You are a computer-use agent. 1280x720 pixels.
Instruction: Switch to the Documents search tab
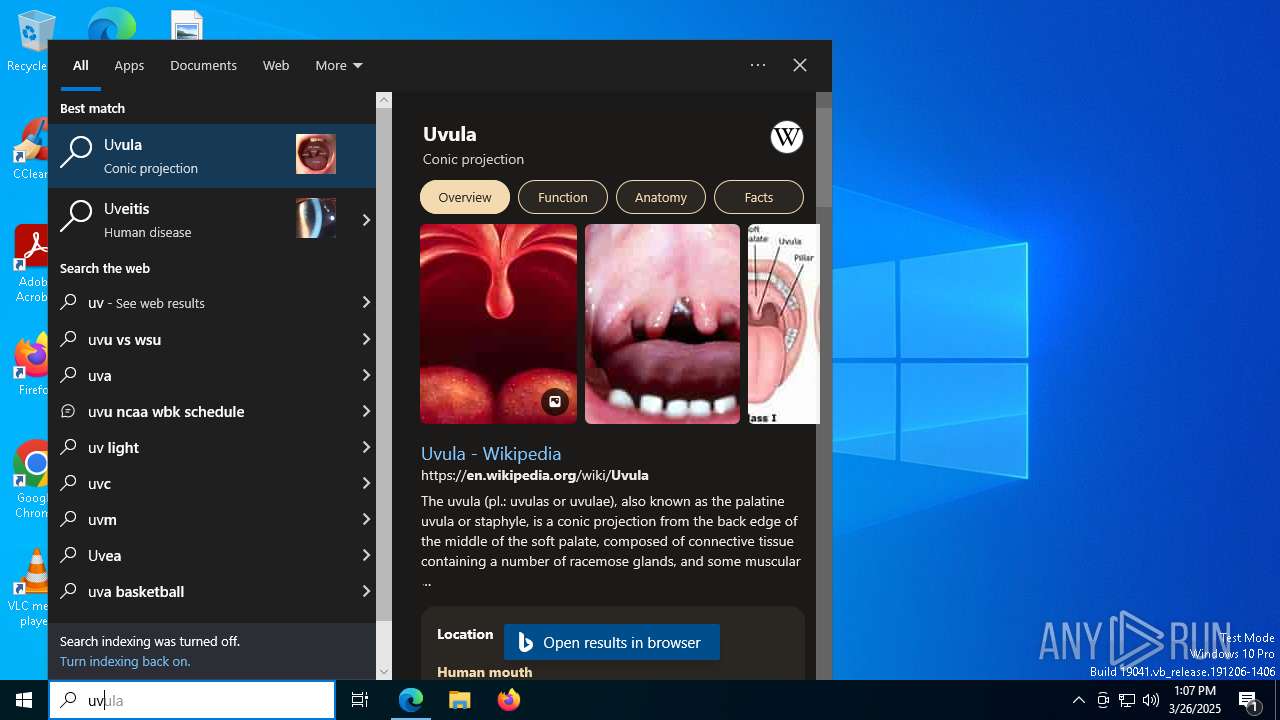pyautogui.click(x=203, y=65)
